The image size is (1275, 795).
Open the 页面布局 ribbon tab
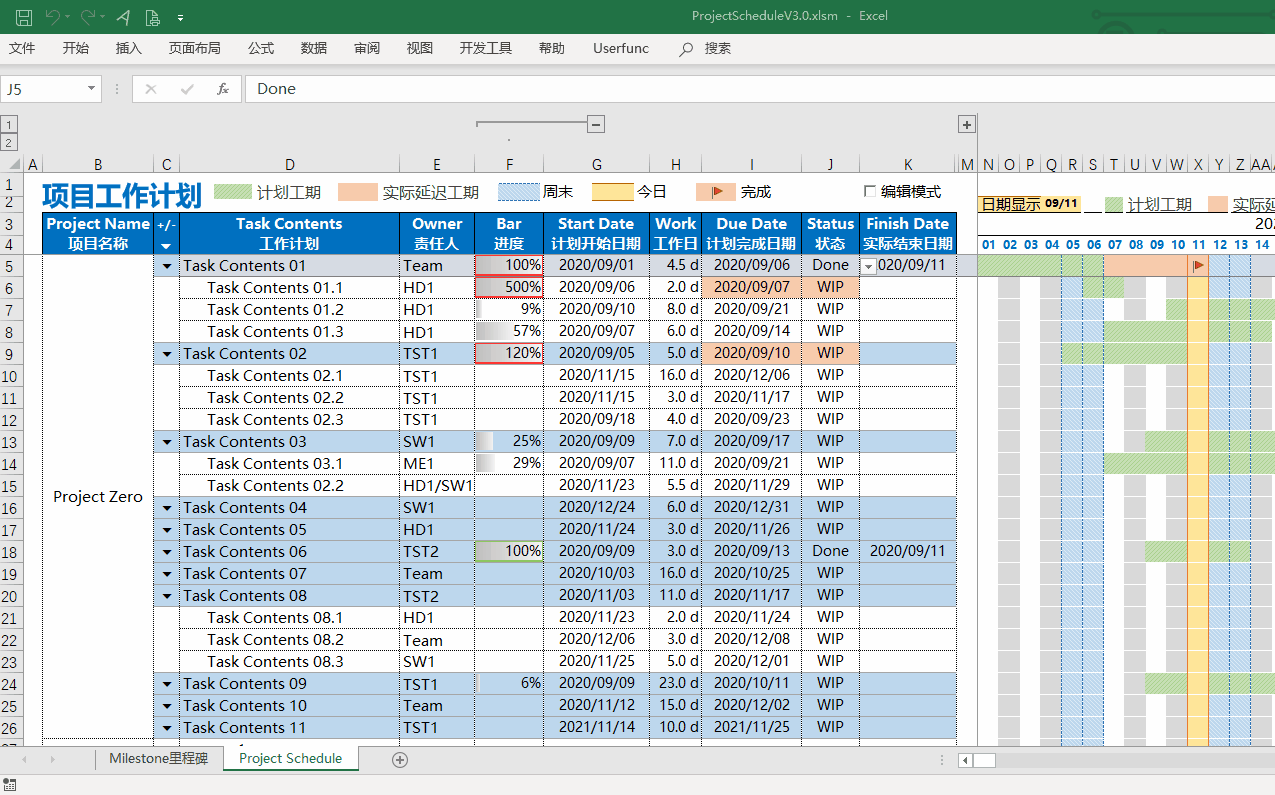click(x=194, y=48)
